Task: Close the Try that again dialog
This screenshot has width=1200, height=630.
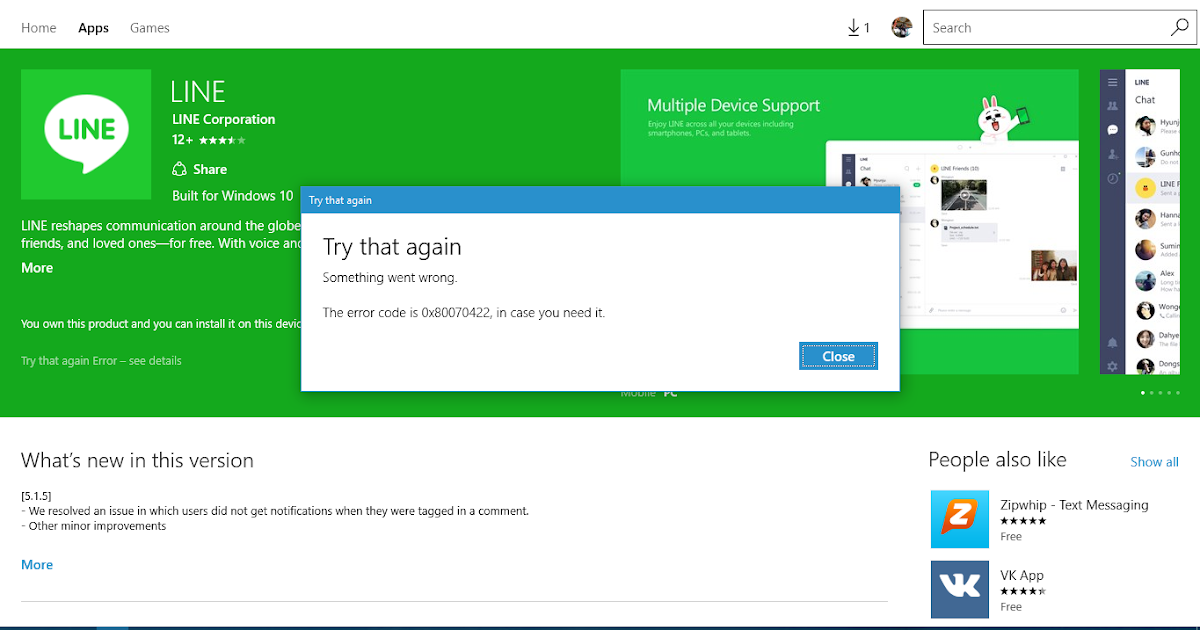Action: tap(838, 356)
